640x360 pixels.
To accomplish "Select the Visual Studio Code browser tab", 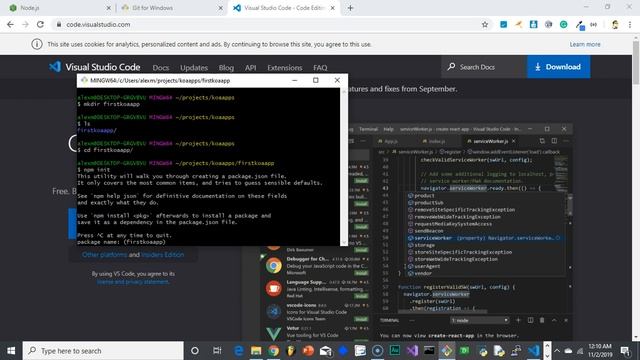I will point(284,8).
